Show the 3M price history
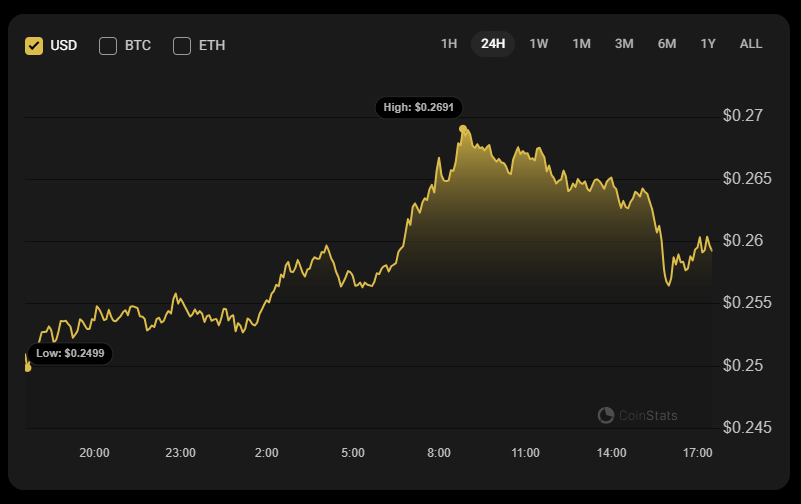 point(624,44)
